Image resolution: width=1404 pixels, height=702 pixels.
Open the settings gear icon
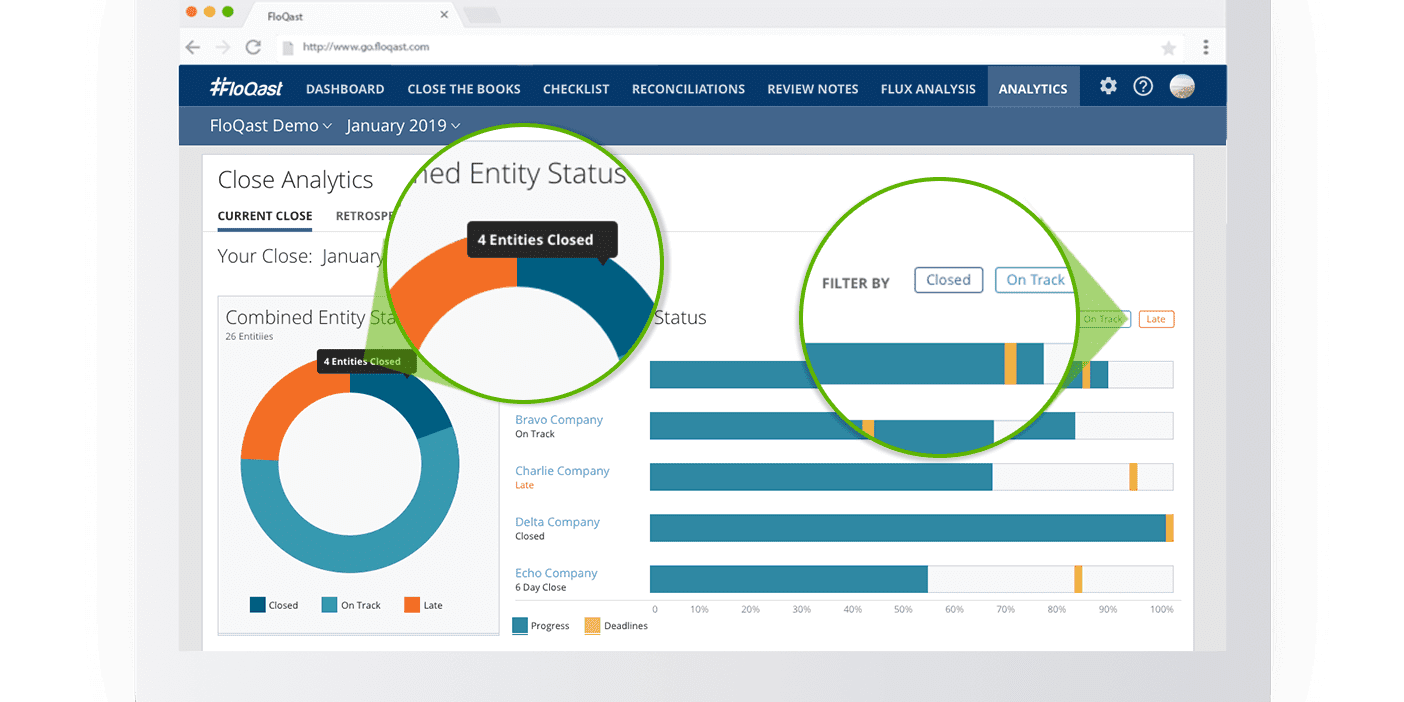[1108, 87]
